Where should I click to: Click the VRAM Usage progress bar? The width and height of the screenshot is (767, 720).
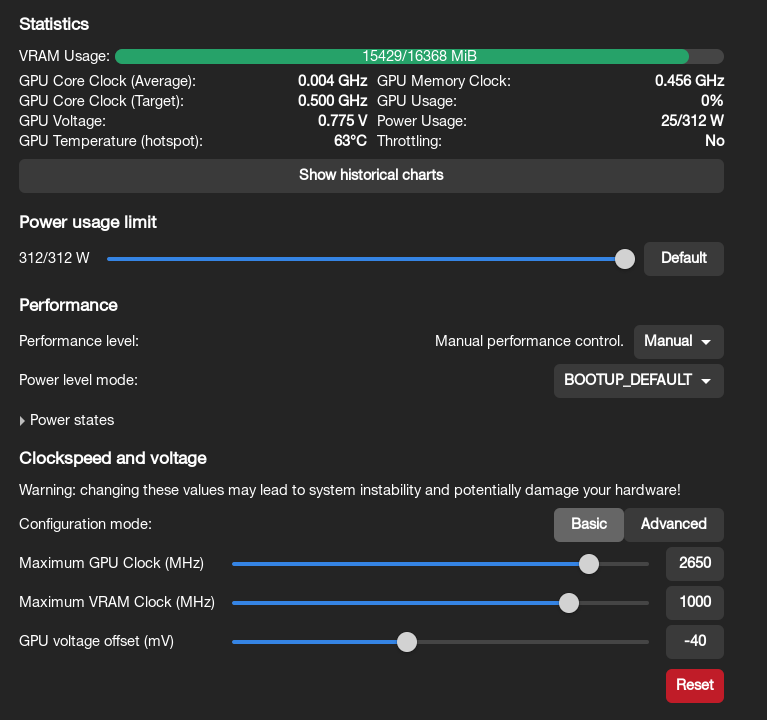pyautogui.click(x=419, y=56)
